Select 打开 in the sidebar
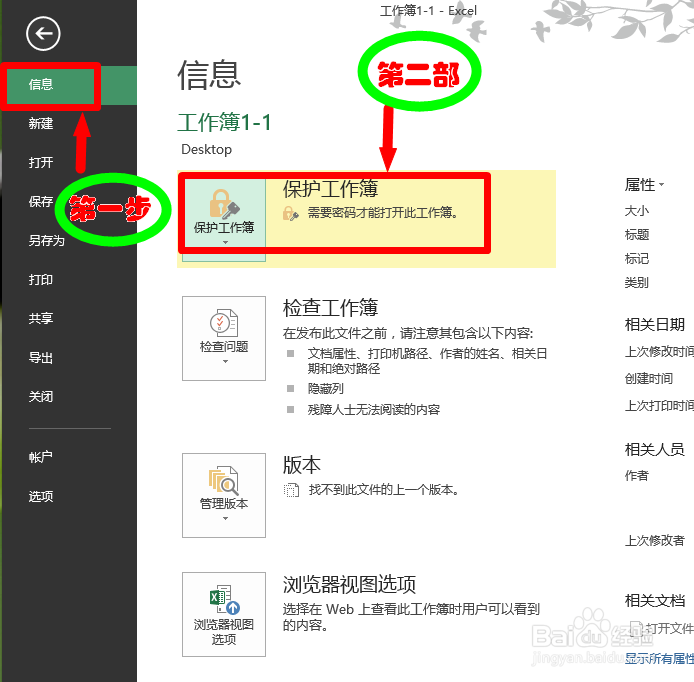 pyautogui.click(x=41, y=162)
